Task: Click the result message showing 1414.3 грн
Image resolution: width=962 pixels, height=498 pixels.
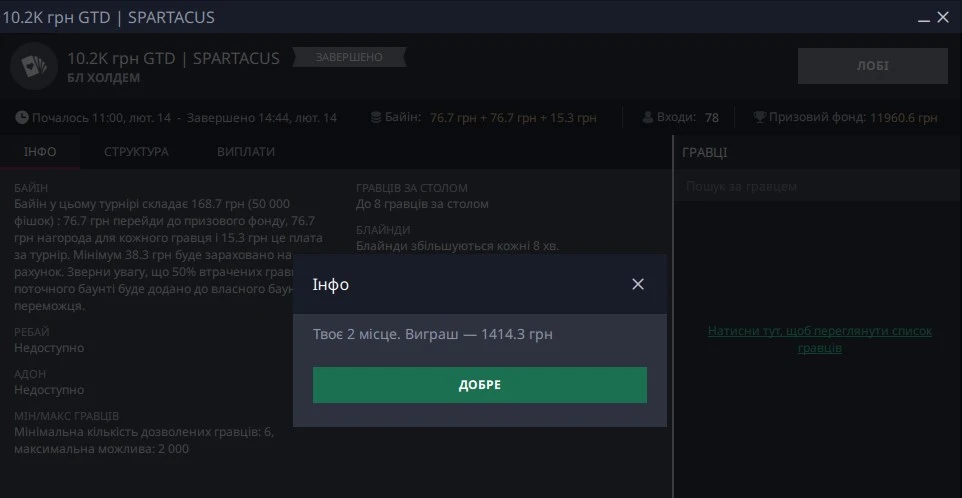Action: (x=433, y=334)
